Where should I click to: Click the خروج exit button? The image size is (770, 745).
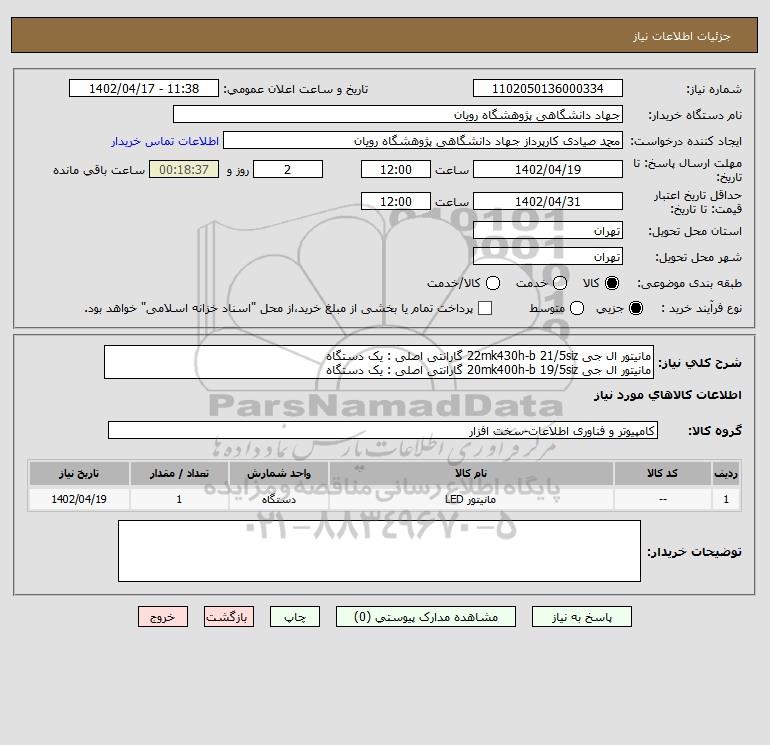click(163, 617)
